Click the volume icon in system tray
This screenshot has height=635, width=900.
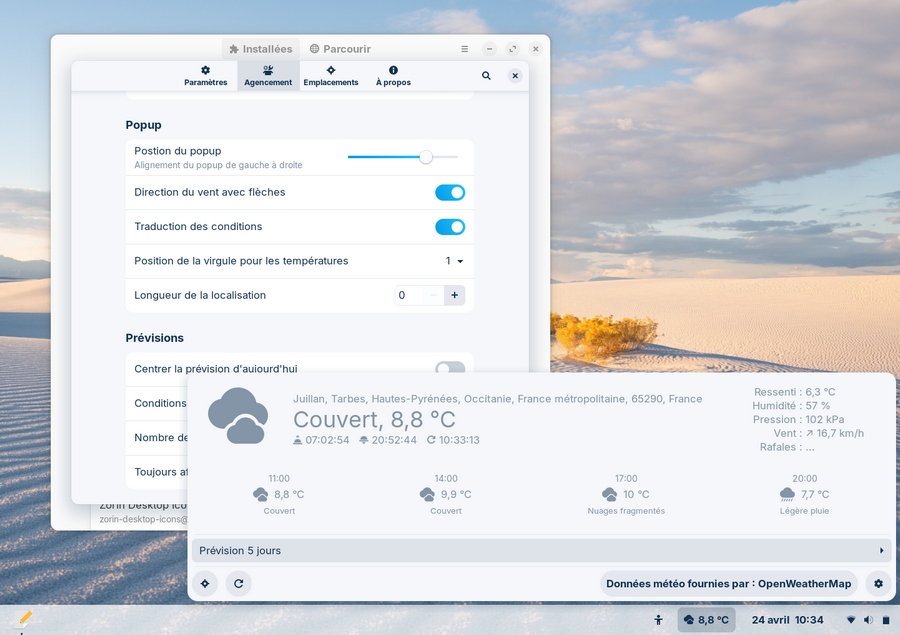(x=868, y=620)
